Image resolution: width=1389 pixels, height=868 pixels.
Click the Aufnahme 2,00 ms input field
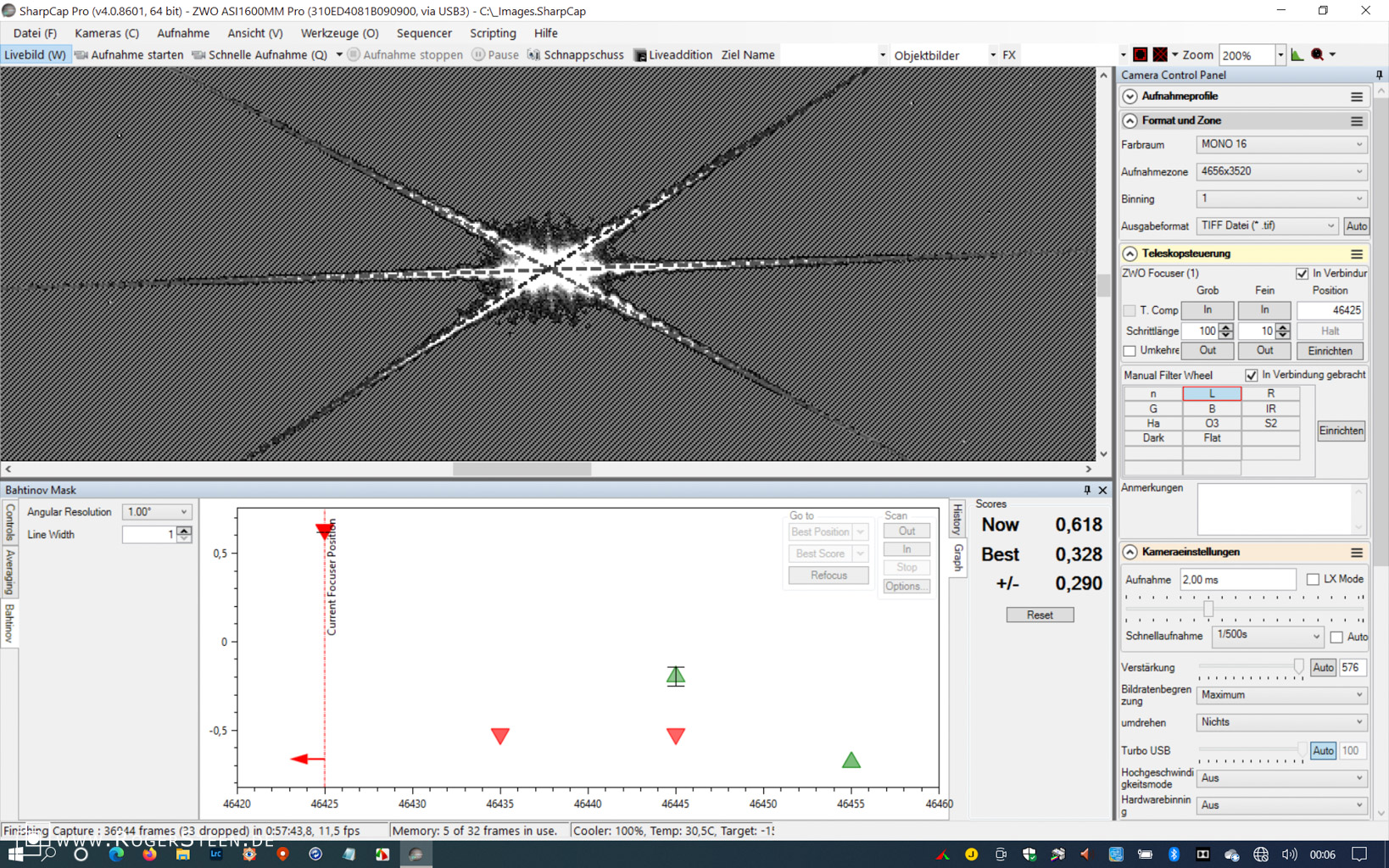[1238, 580]
